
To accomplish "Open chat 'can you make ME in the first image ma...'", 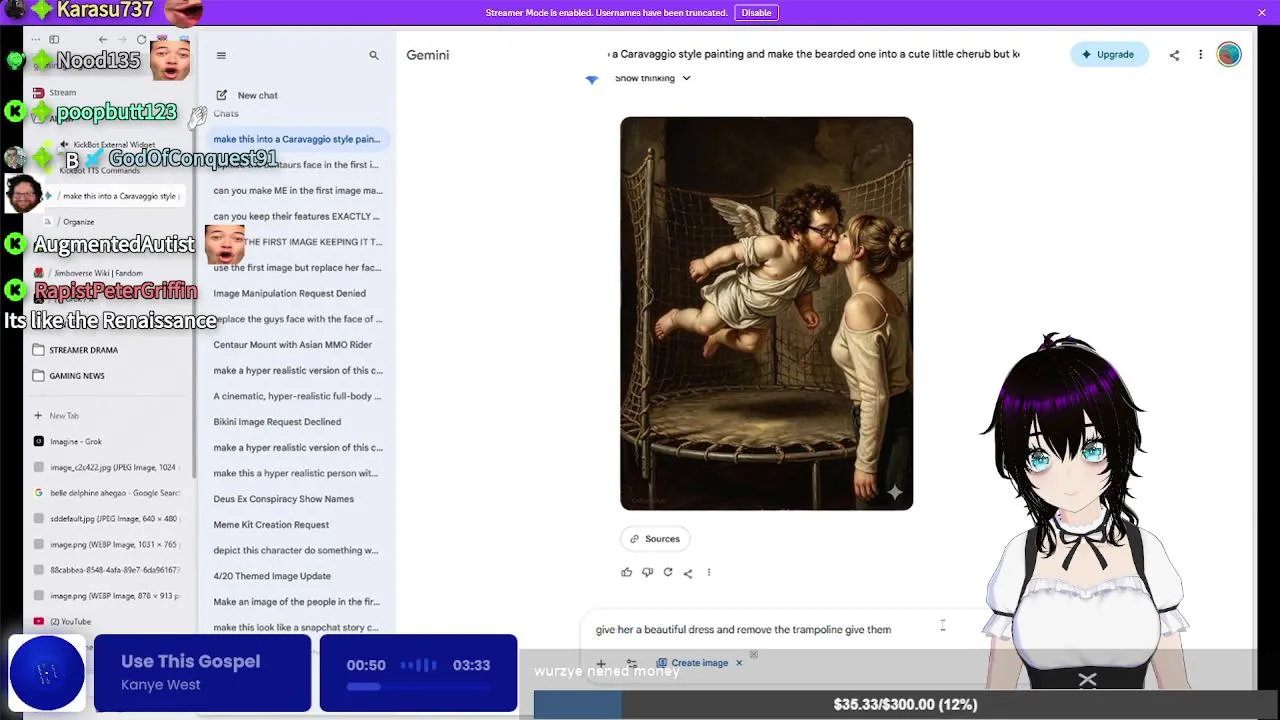I will pyautogui.click(x=297, y=190).
